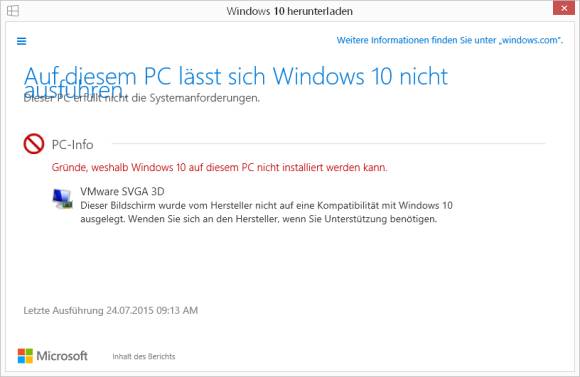The width and height of the screenshot is (580, 377).
Task: Open the windows.com information link
Action: (x=449, y=40)
